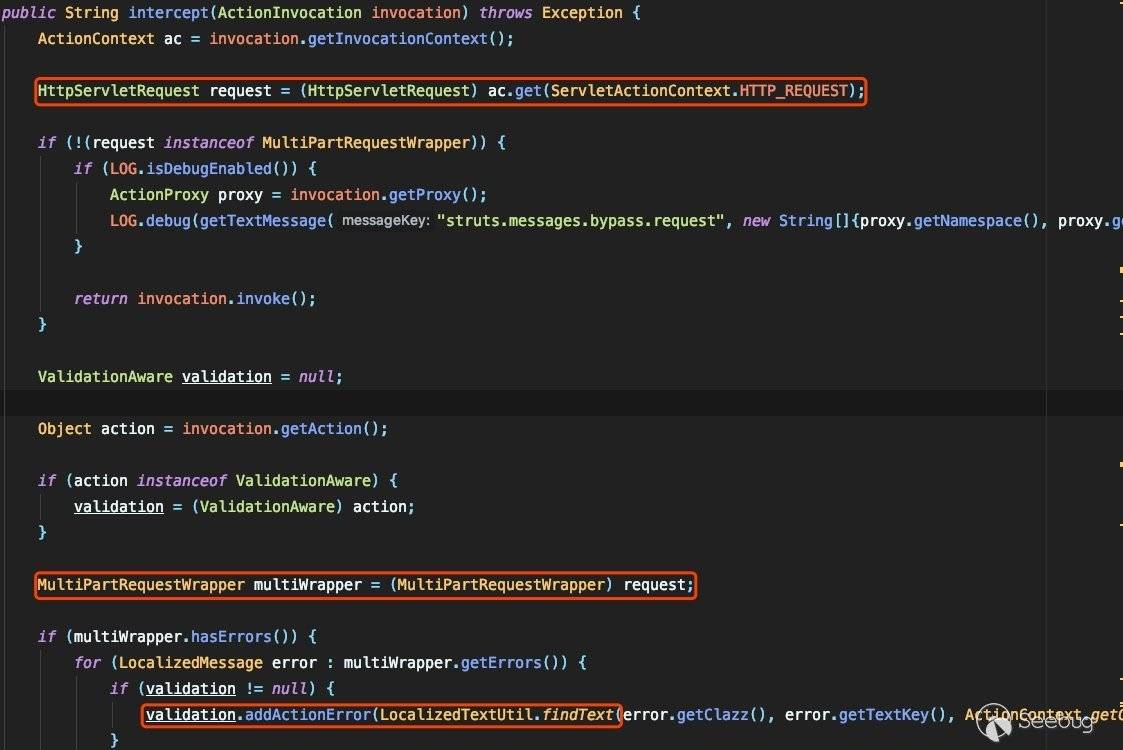The width and height of the screenshot is (1123, 750).
Task: Click the getTextMessage method call
Action: [x=263, y=221]
